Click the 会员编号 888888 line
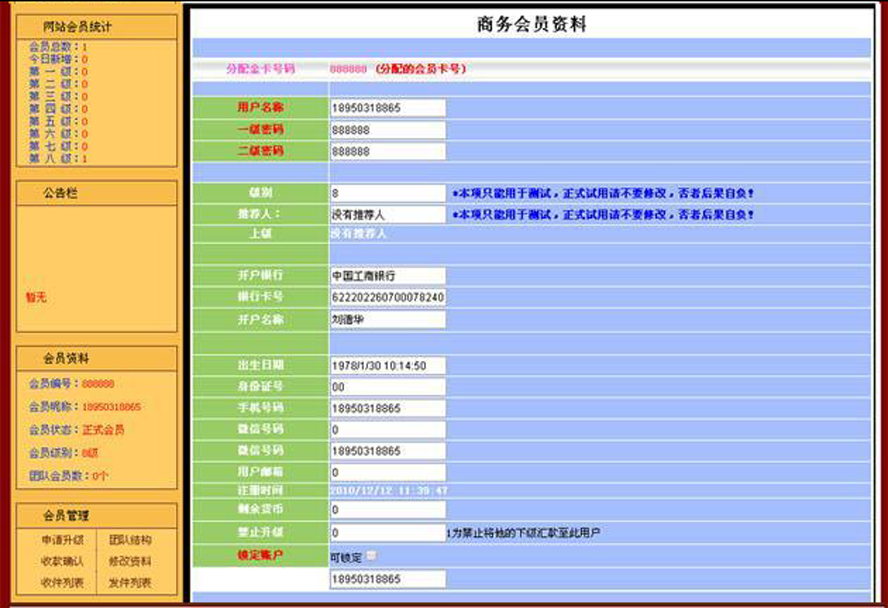The width and height of the screenshot is (888, 608). (72, 384)
